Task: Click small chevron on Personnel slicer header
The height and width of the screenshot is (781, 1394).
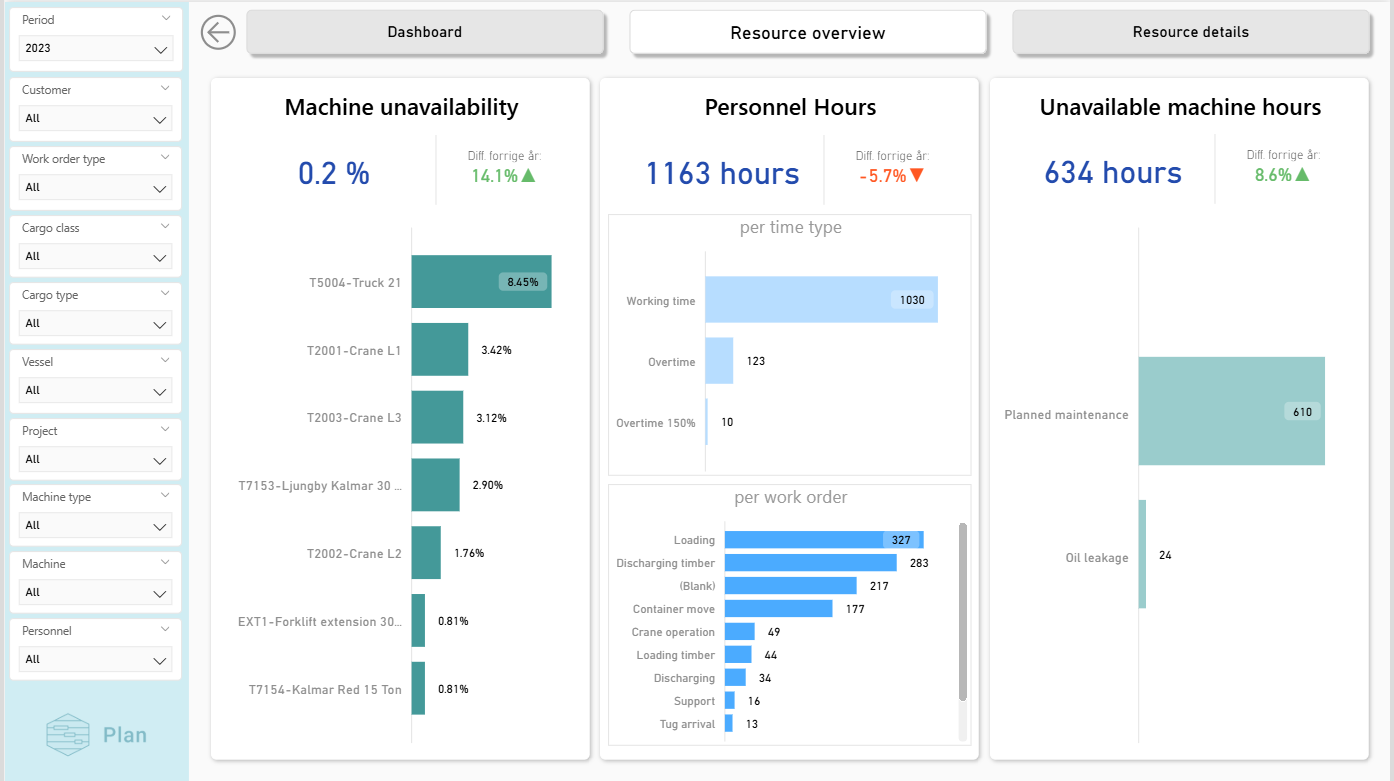Action: point(166,630)
